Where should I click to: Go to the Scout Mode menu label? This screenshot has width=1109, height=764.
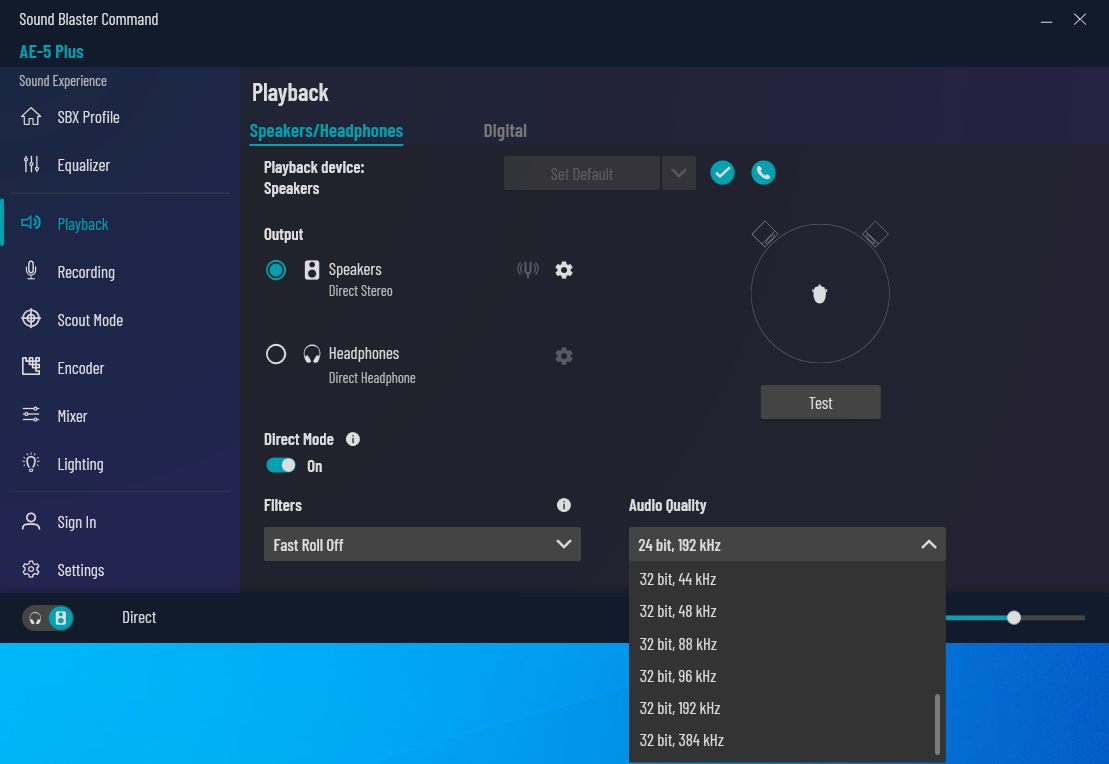[x=91, y=320]
